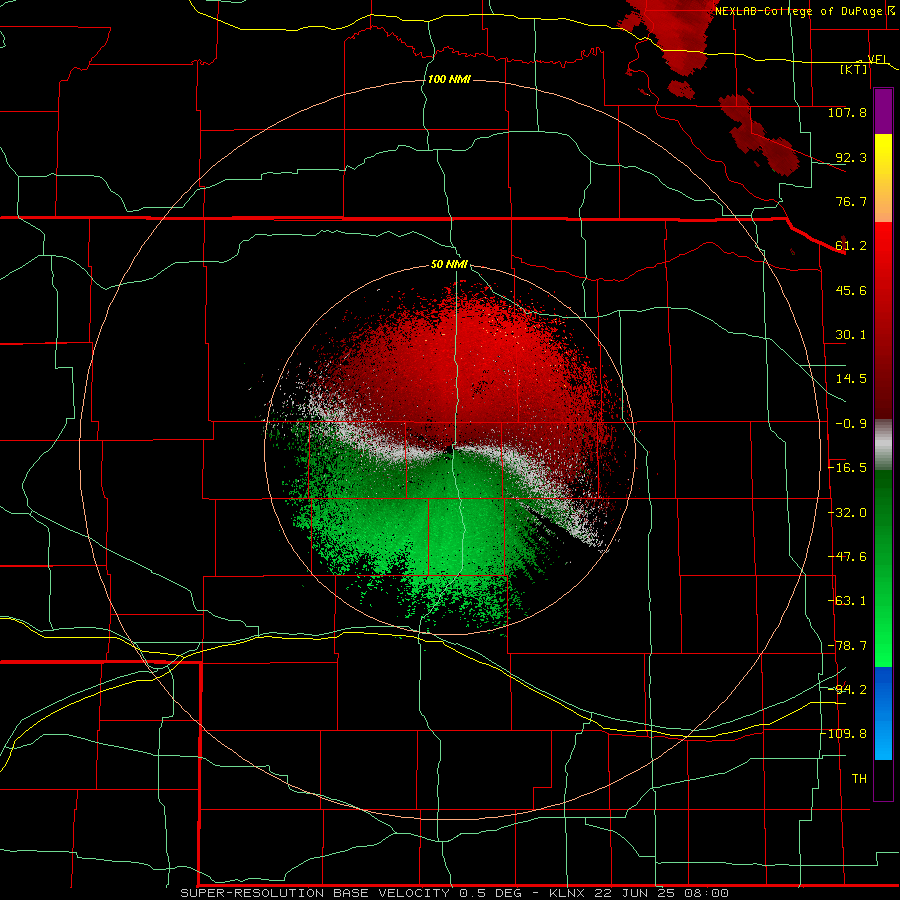Click the 22 JUN 25 08:00 timestamp

pyautogui.click(x=662, y=893)
